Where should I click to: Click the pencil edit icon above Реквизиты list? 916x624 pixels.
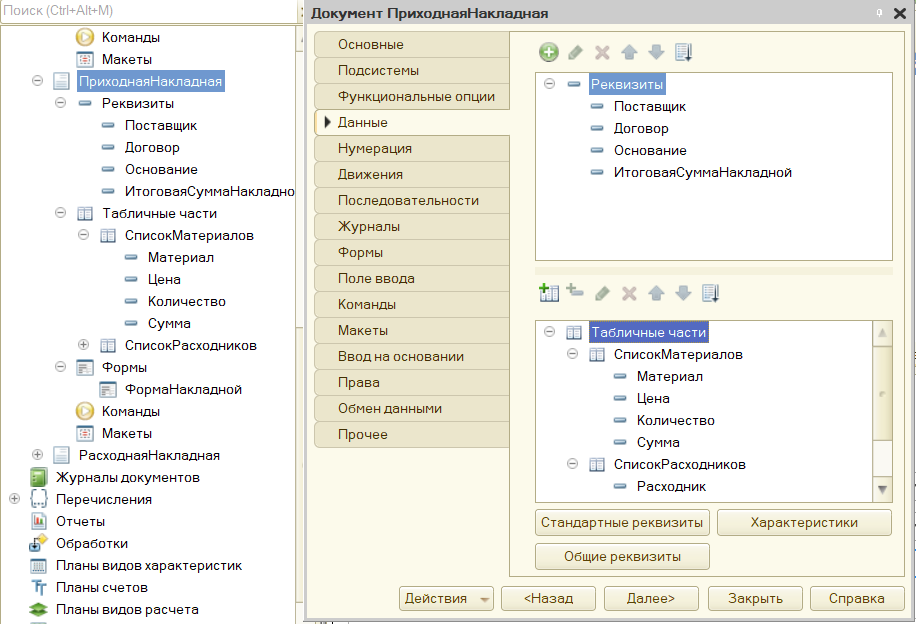click(575, 53)
